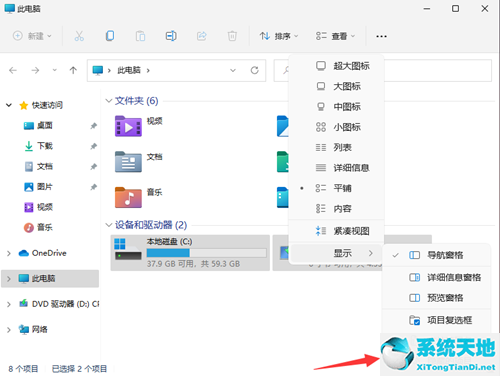Viewport: 500px width, 376px height.
Task: Open the 音乐 folder icon in main pane
Action: tap(128, 197)
